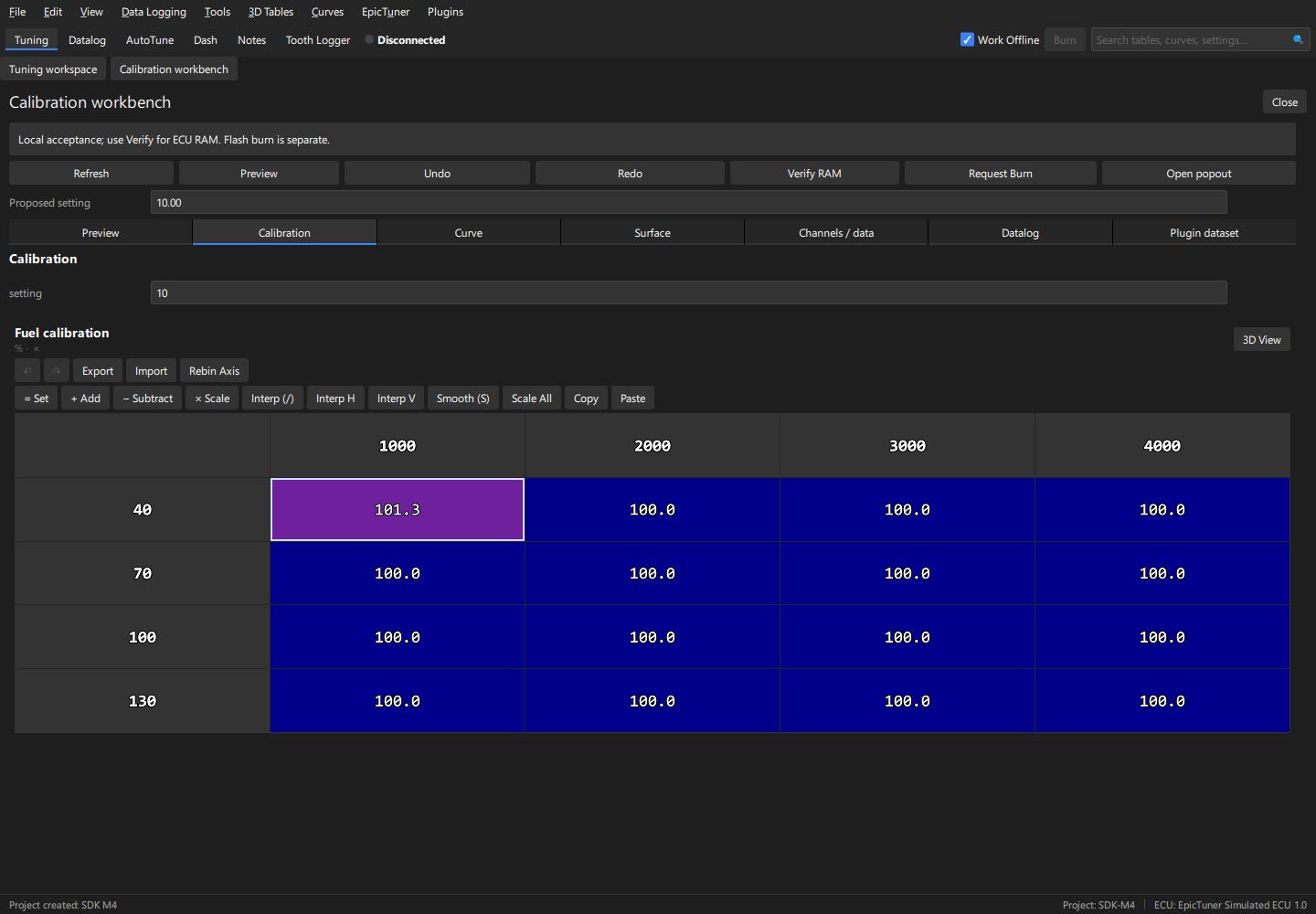Select the Surface sub-tab
The image size is (1316, 914).
pos(653,233)
